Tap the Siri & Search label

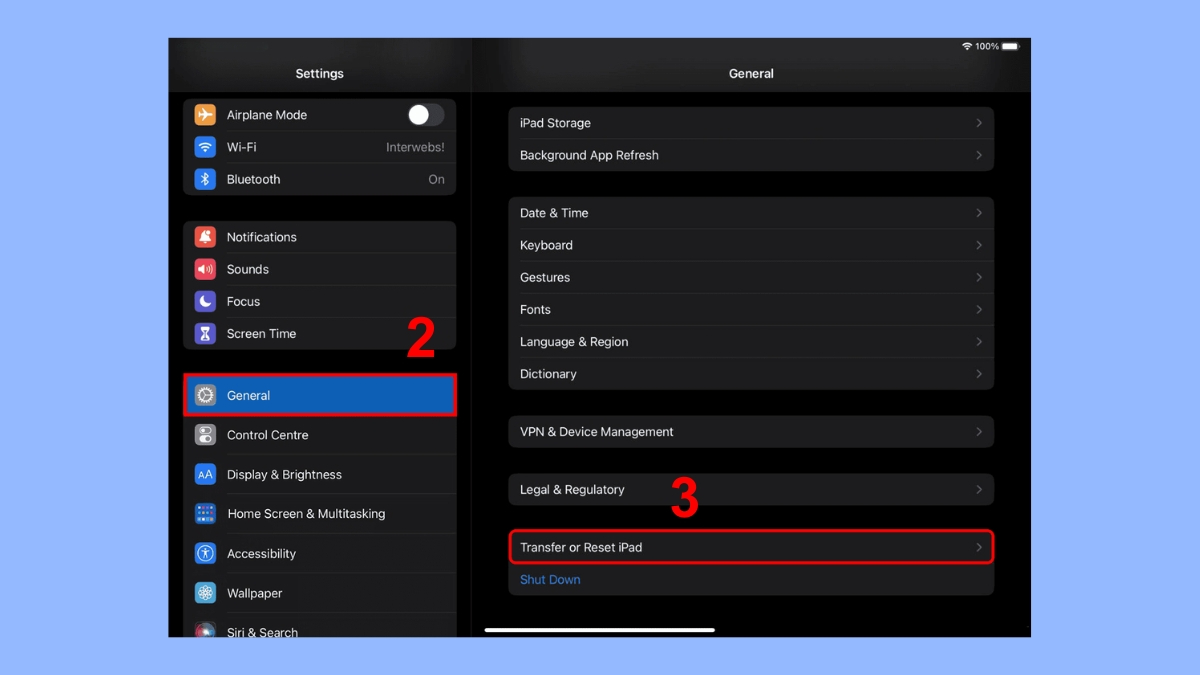coord(262,632)
